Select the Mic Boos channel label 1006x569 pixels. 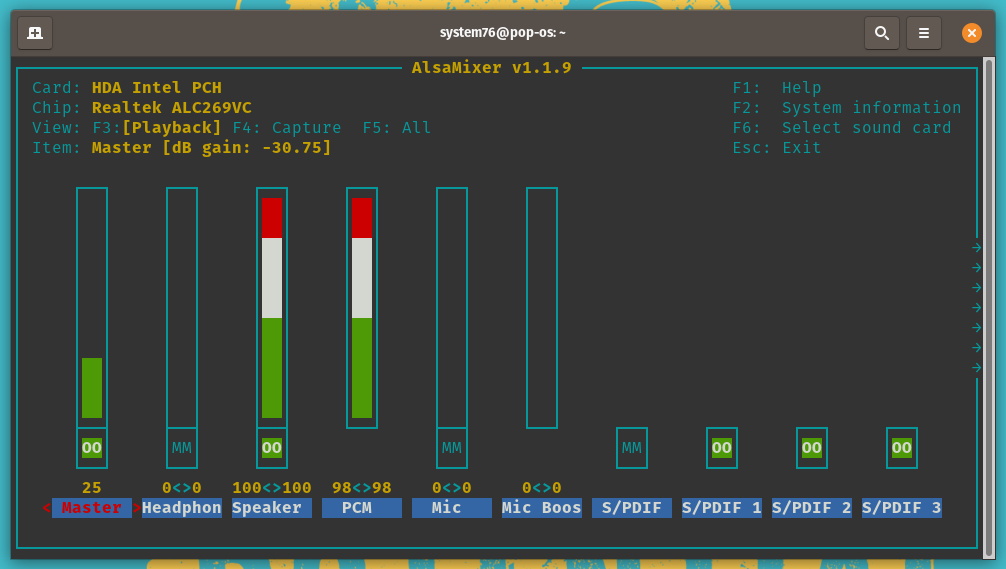click(541, 507)
